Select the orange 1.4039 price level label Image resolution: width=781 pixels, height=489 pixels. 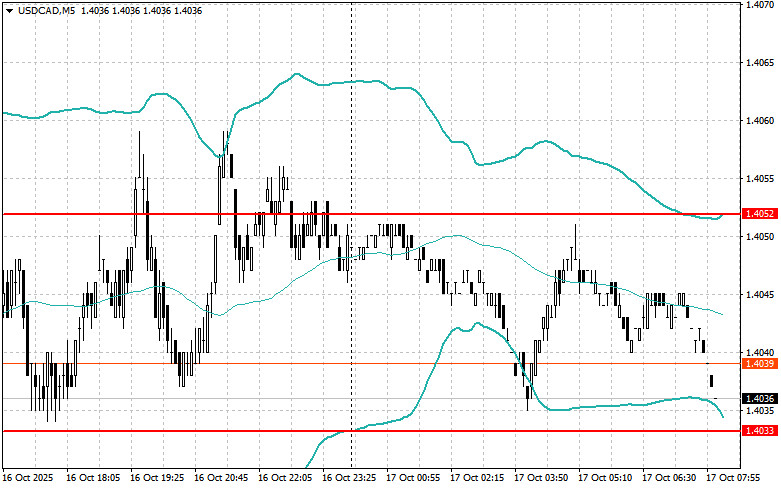[x=760, y=364]
